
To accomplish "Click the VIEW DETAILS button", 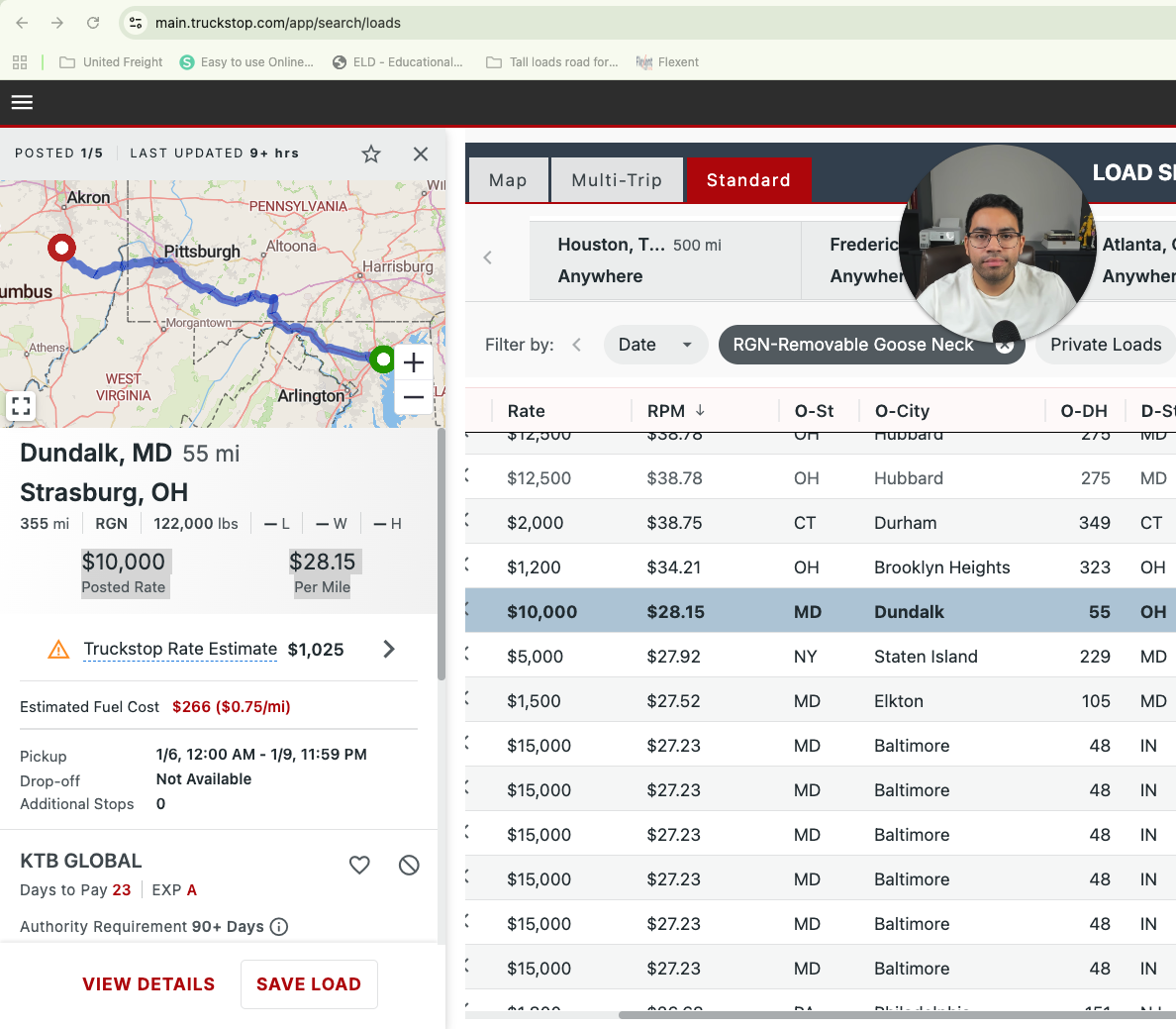I will point(148,984).
